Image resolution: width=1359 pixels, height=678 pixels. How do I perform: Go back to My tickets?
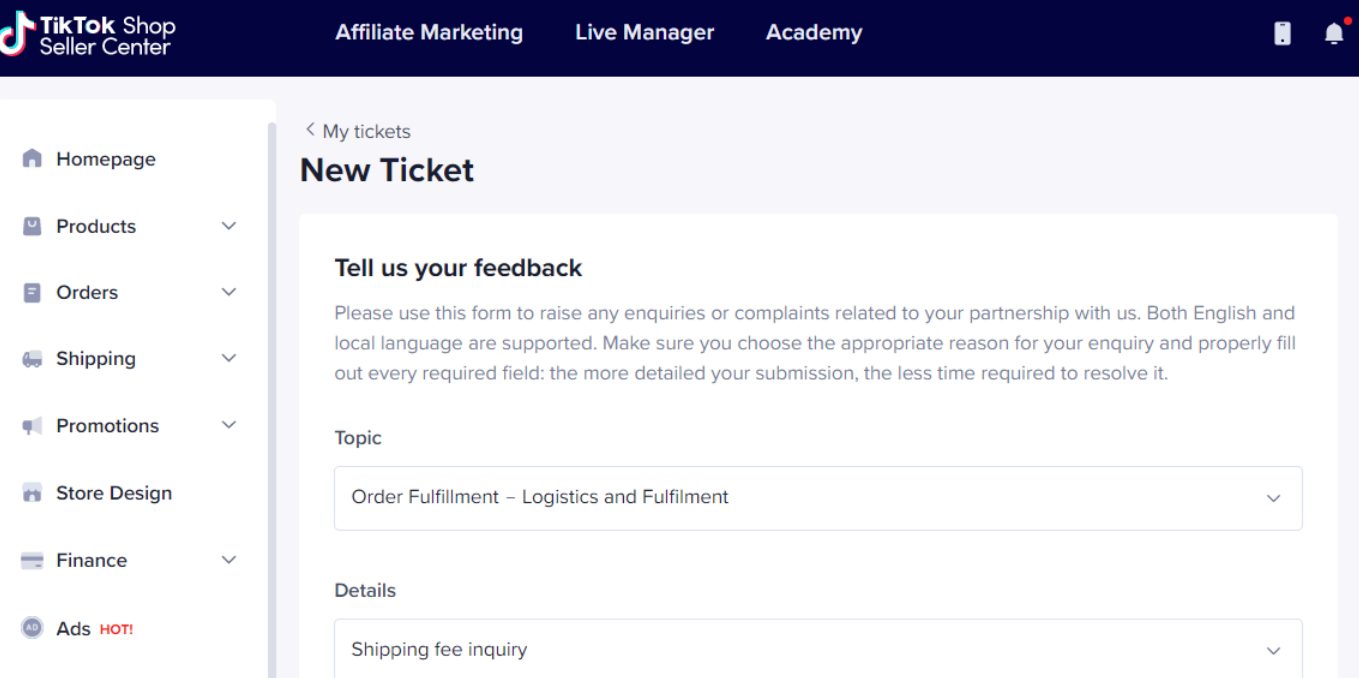[x=358, y=131]
